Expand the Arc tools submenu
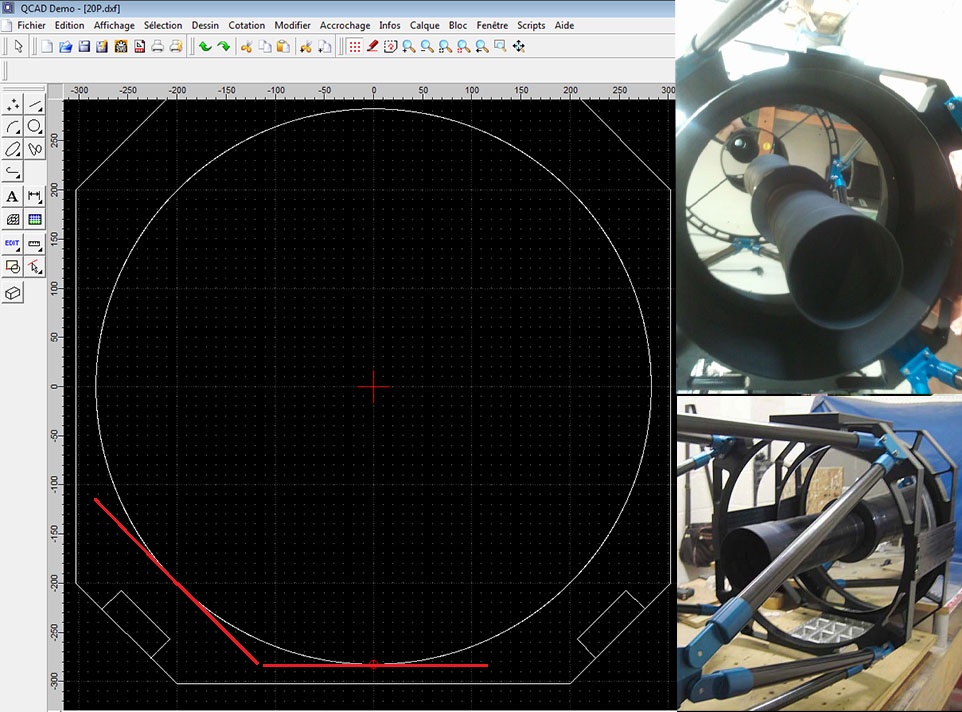962x712 pixels. click(x=13, y=126)
